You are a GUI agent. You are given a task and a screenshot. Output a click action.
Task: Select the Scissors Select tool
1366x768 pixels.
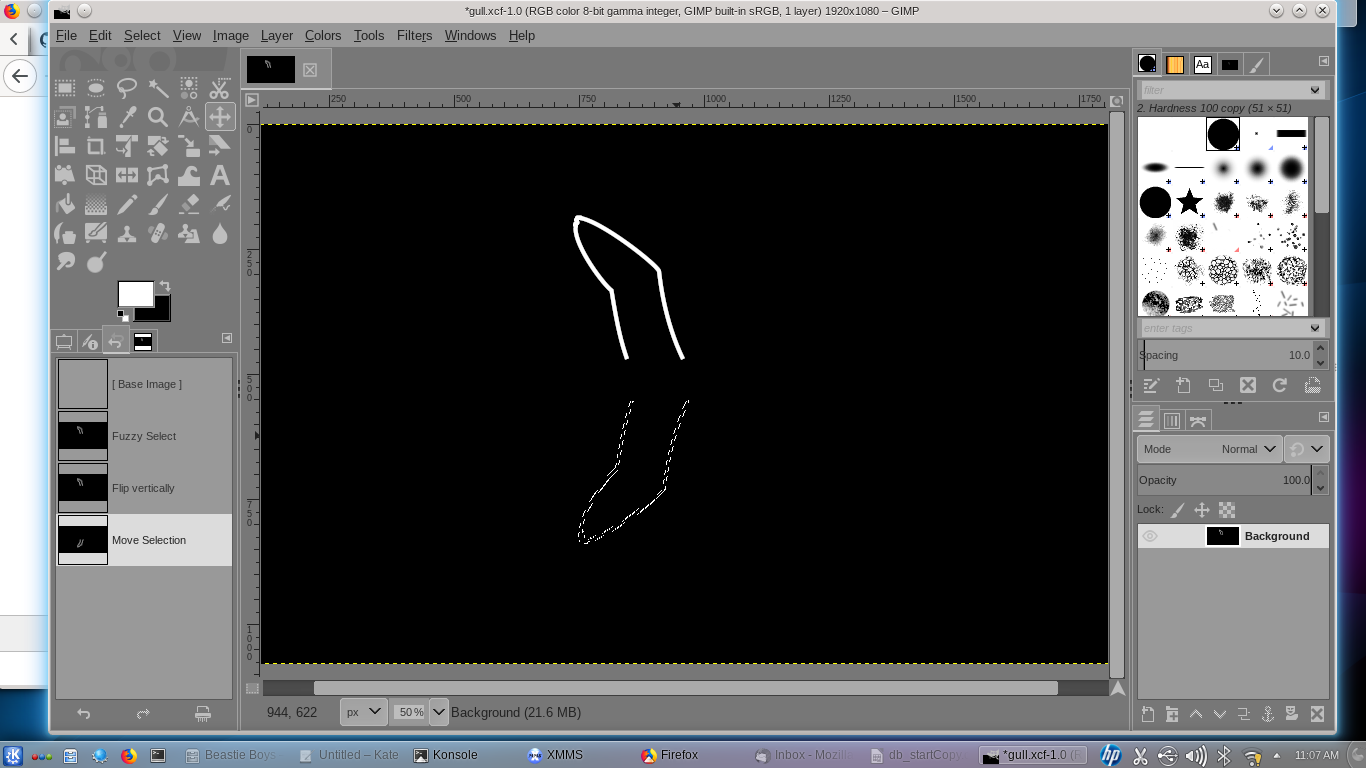point(220,88)
